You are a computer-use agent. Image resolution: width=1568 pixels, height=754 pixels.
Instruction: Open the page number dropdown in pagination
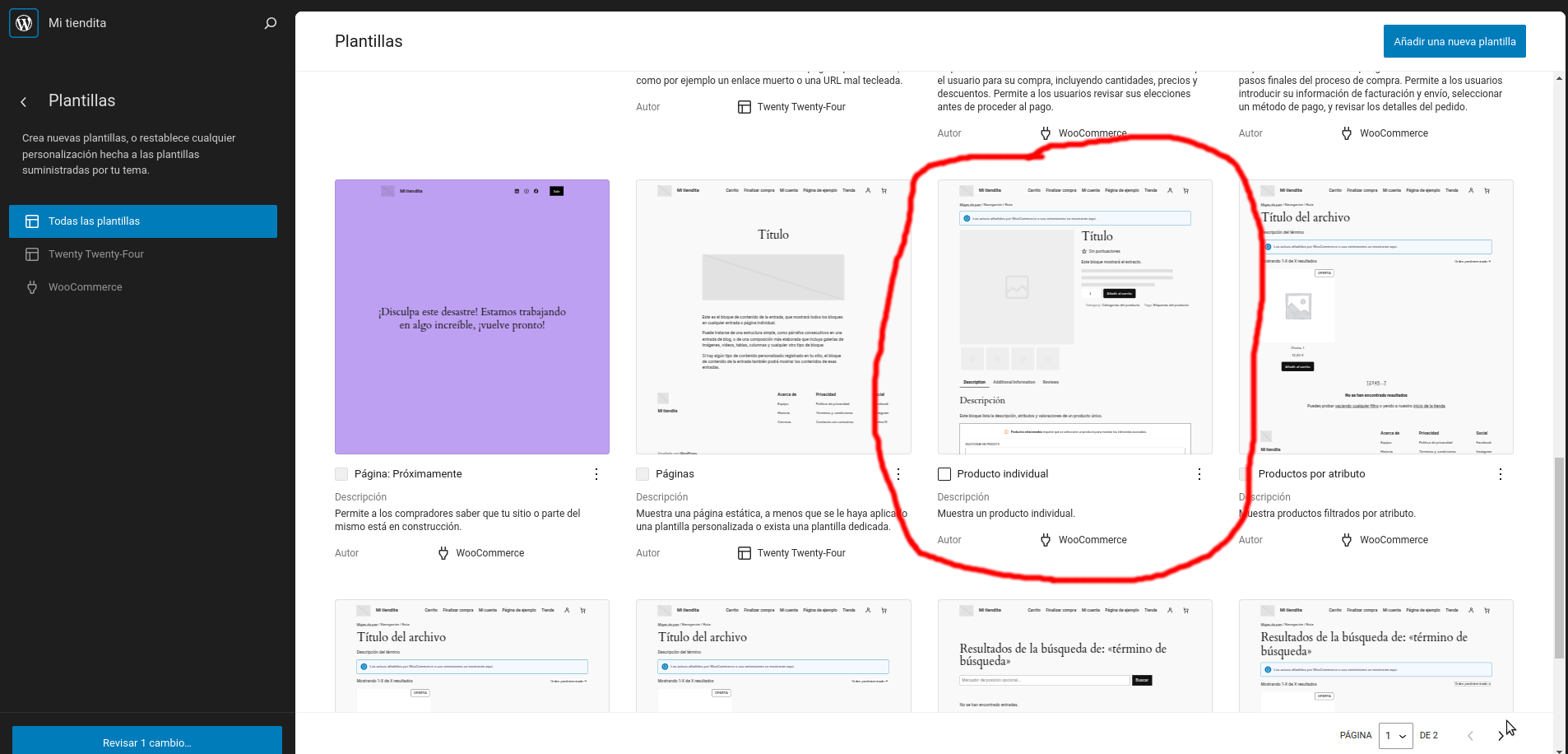click(x=1395, y=735)
